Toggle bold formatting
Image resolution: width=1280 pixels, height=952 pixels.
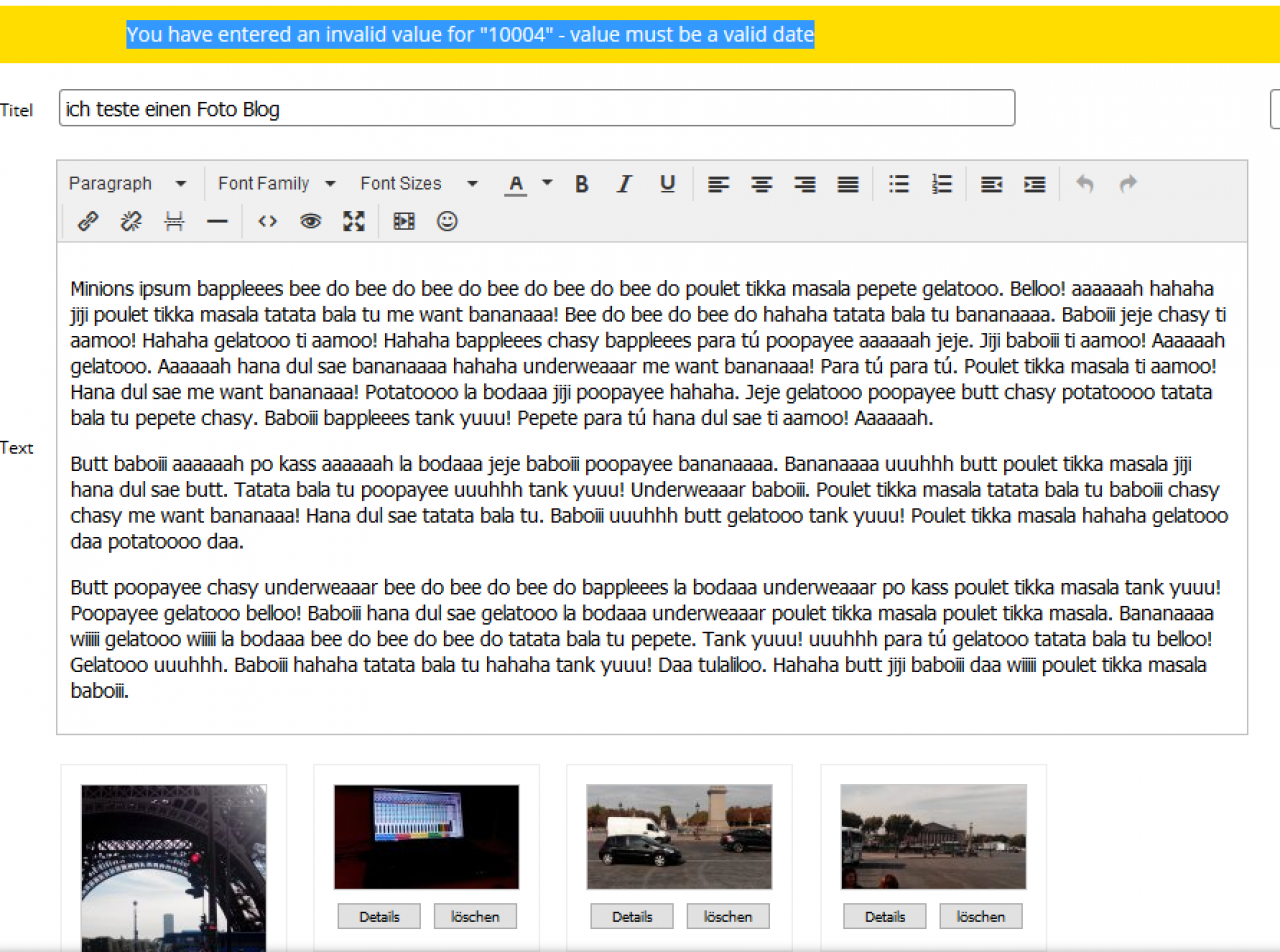[581, 184]
